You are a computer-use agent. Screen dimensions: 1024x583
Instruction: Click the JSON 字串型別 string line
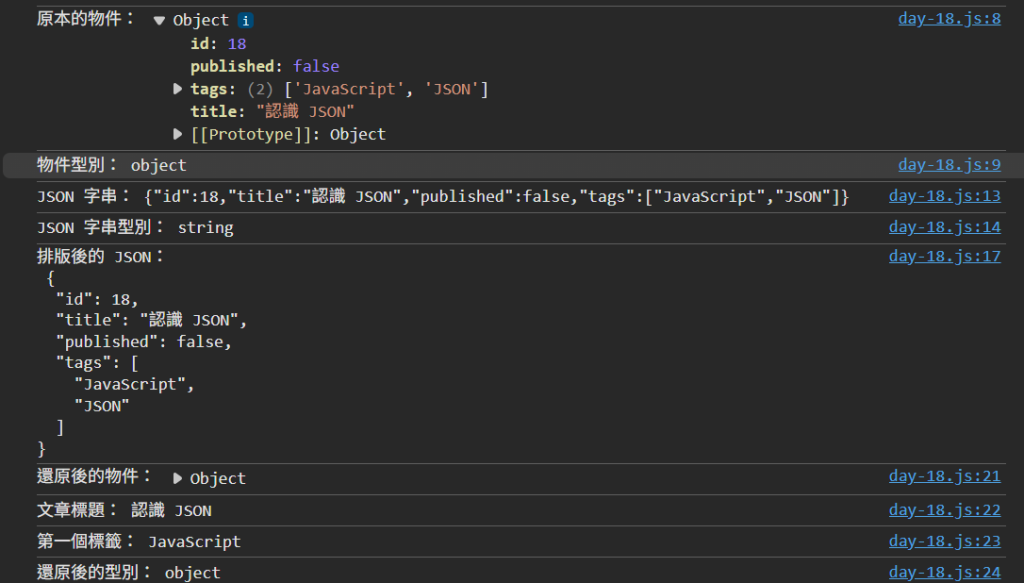tap(135, 228)
